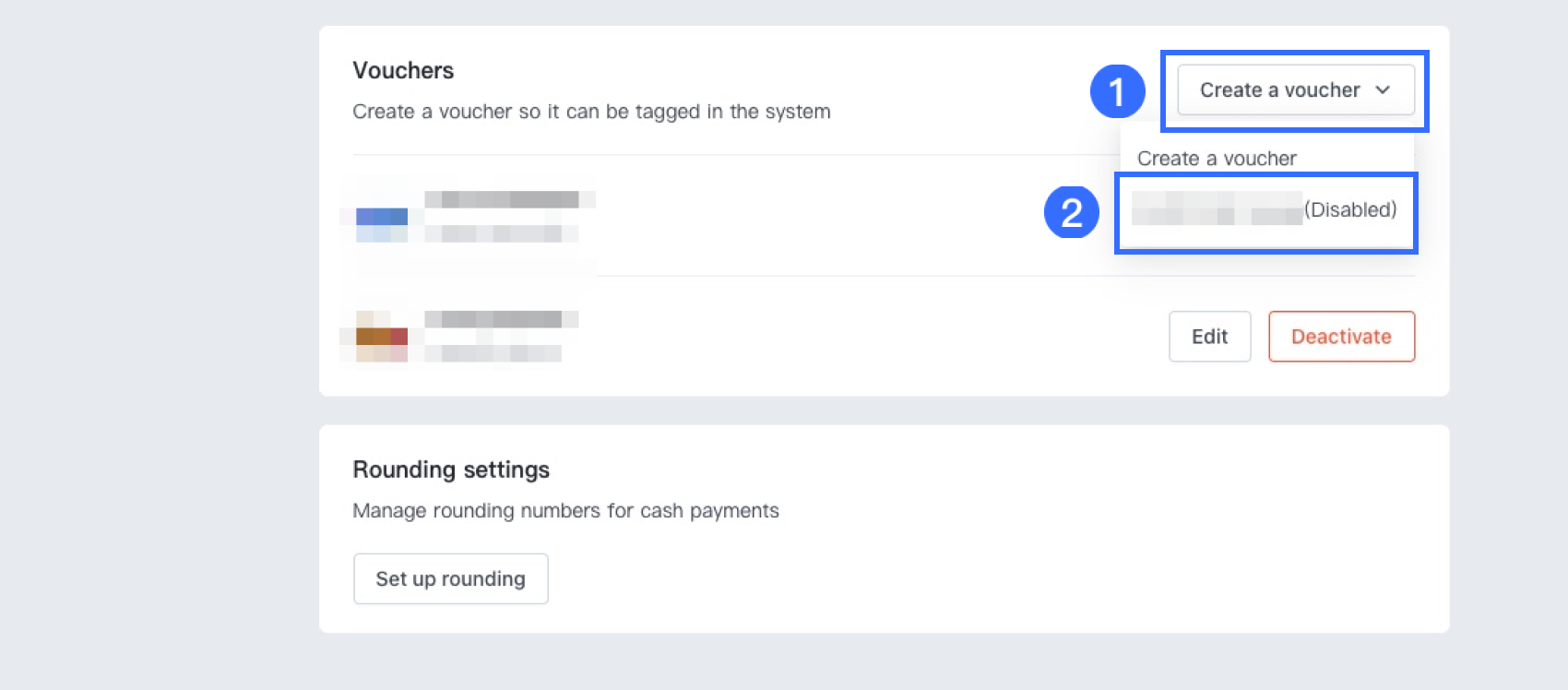
Task: Click the chevron on Create a voucher button
Action: pyautogui.click(x=1384, y=90)
